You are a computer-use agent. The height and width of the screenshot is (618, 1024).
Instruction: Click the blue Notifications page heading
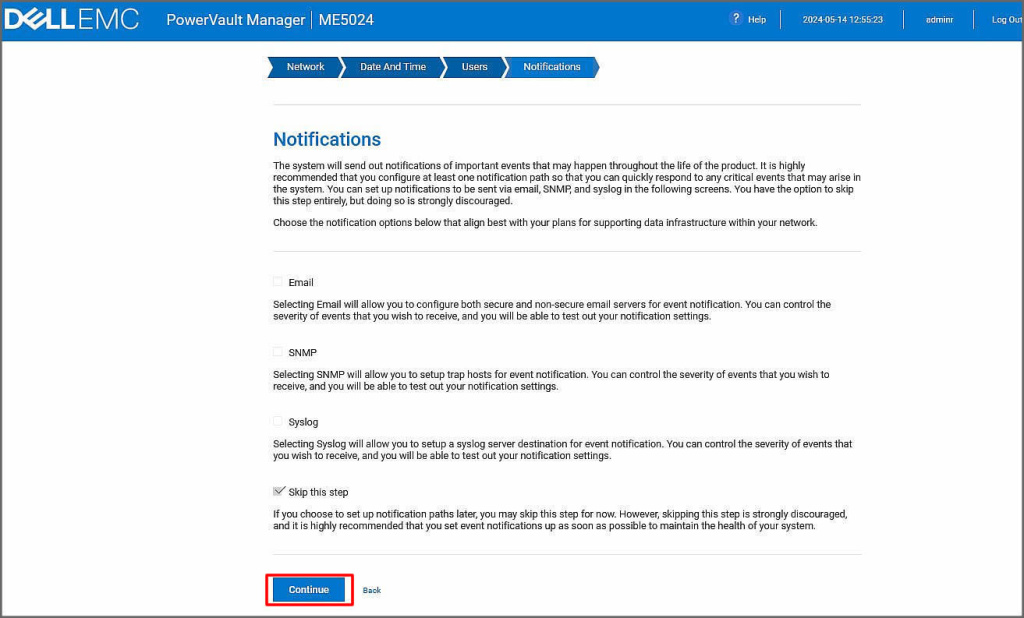(x=327, y=139)
